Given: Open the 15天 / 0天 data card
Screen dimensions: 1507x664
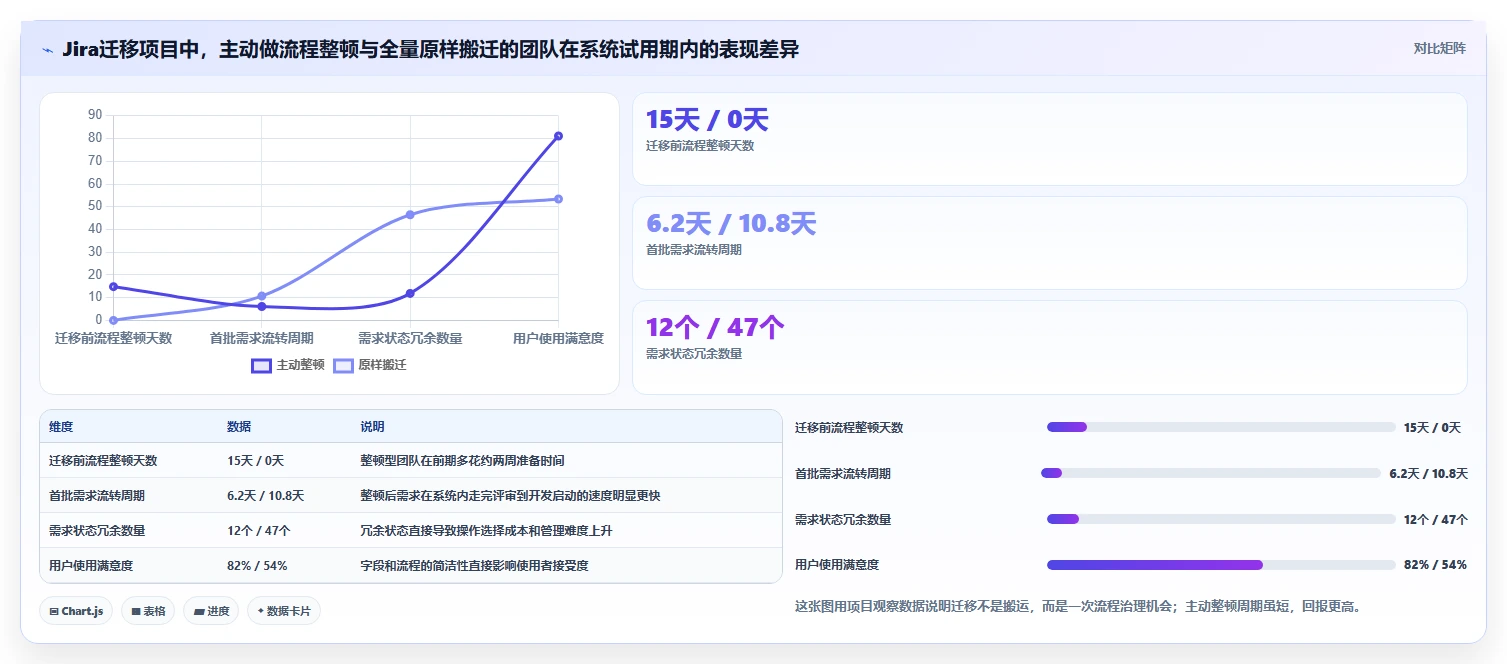Looking at the screenshot, I should pyautogui.click(x=1049, y=139).
